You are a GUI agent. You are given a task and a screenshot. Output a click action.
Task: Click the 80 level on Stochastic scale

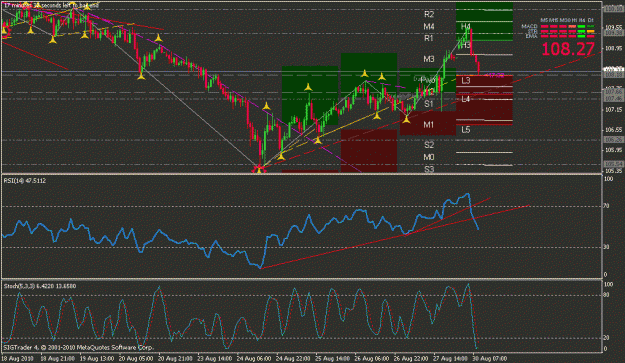coord(606,296)
